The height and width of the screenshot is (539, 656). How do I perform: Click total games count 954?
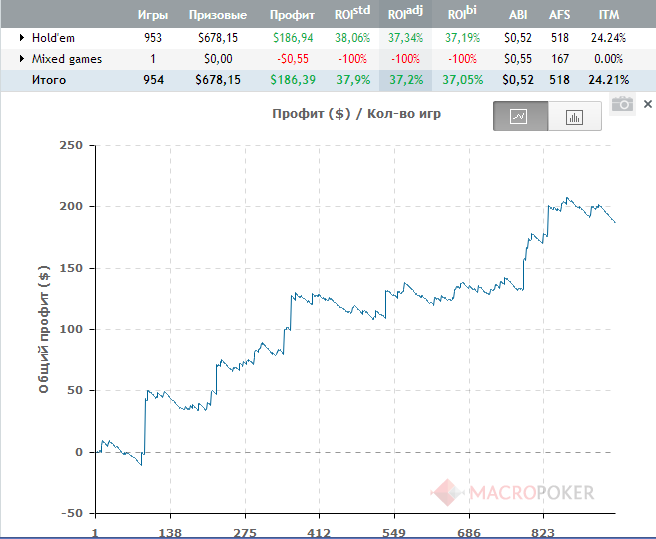tap(154, 80)
